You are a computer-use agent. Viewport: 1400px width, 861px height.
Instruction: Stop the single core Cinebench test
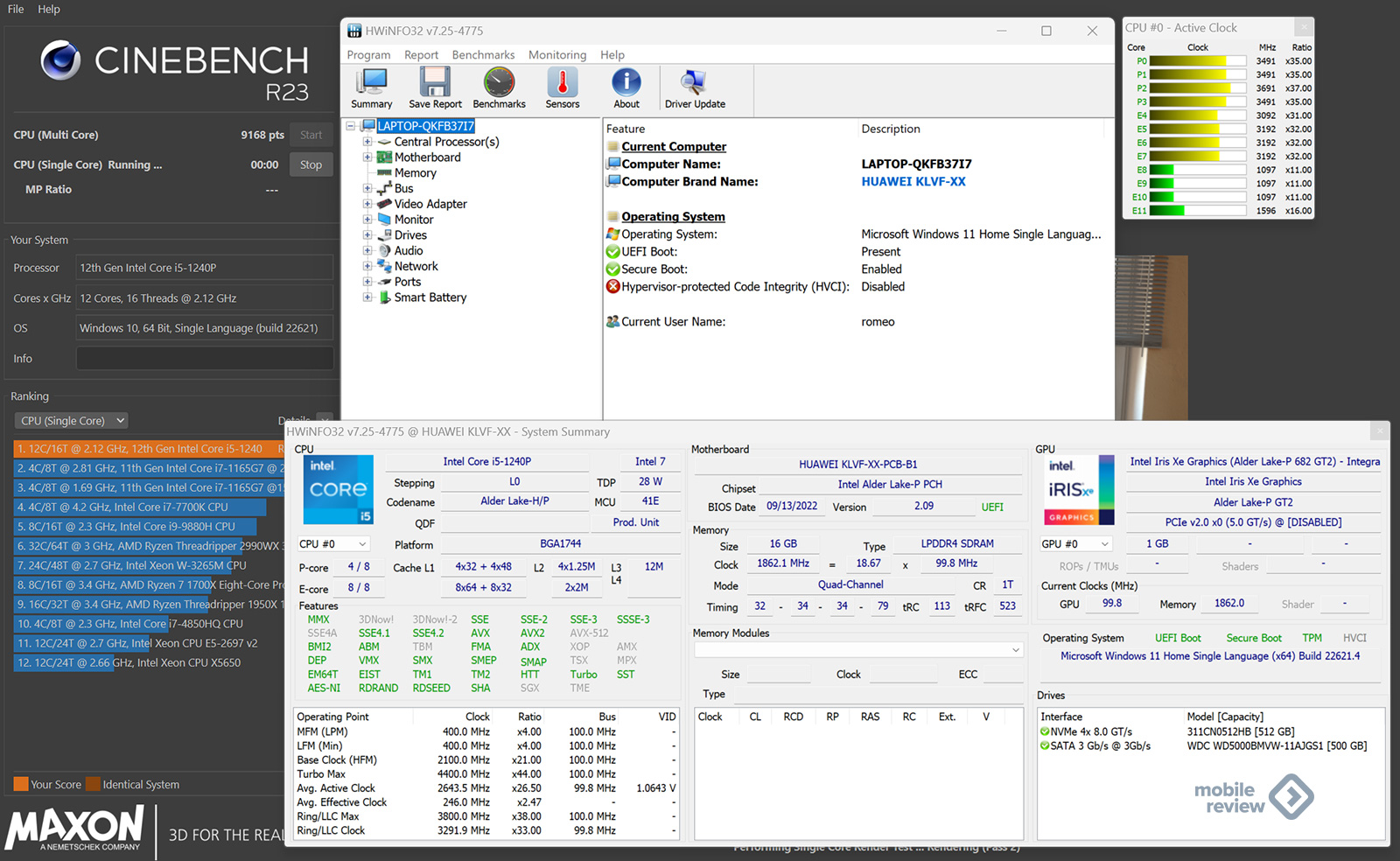coord(311,164)
